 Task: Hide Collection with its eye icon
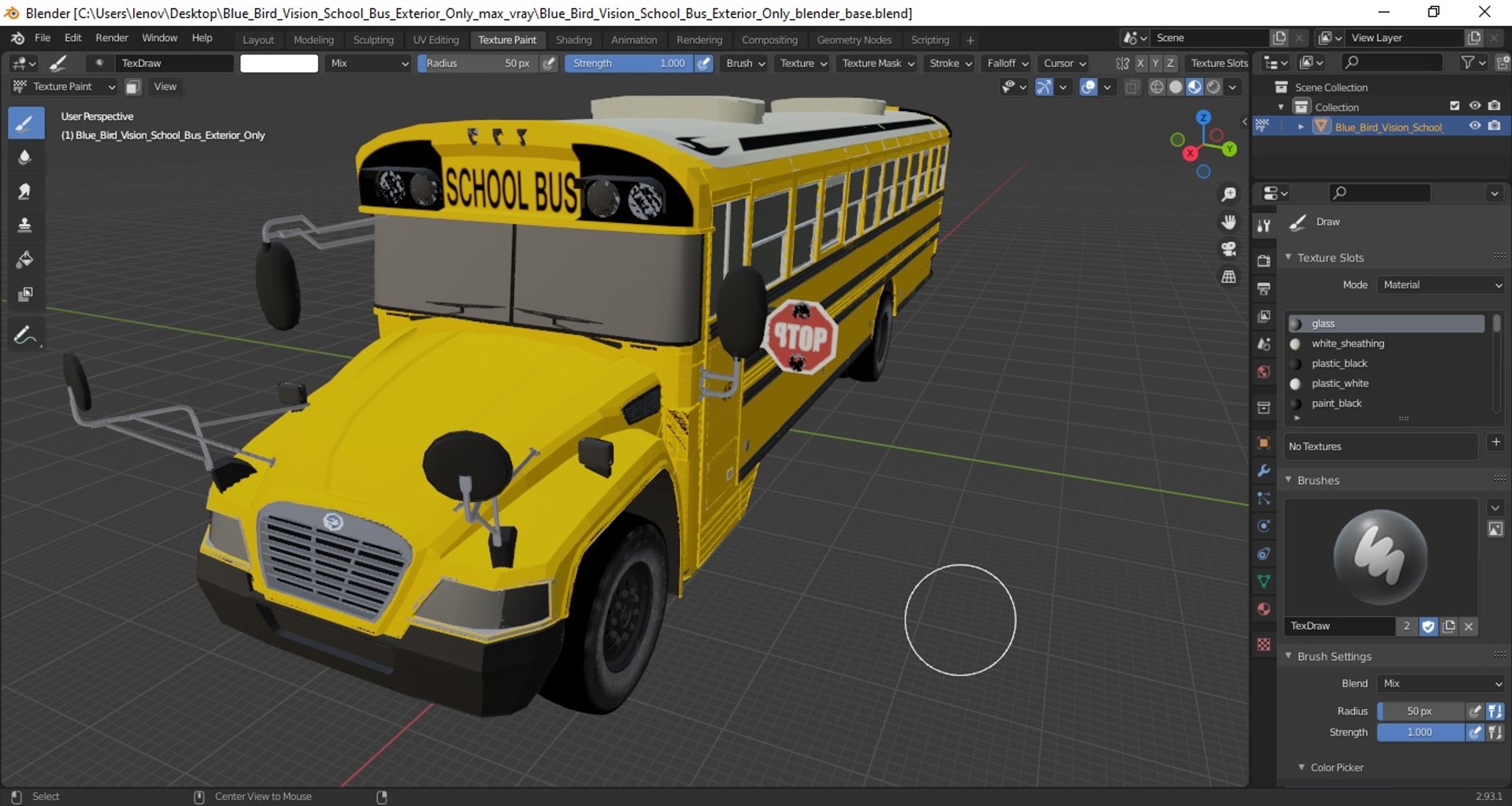(1475, 106)
